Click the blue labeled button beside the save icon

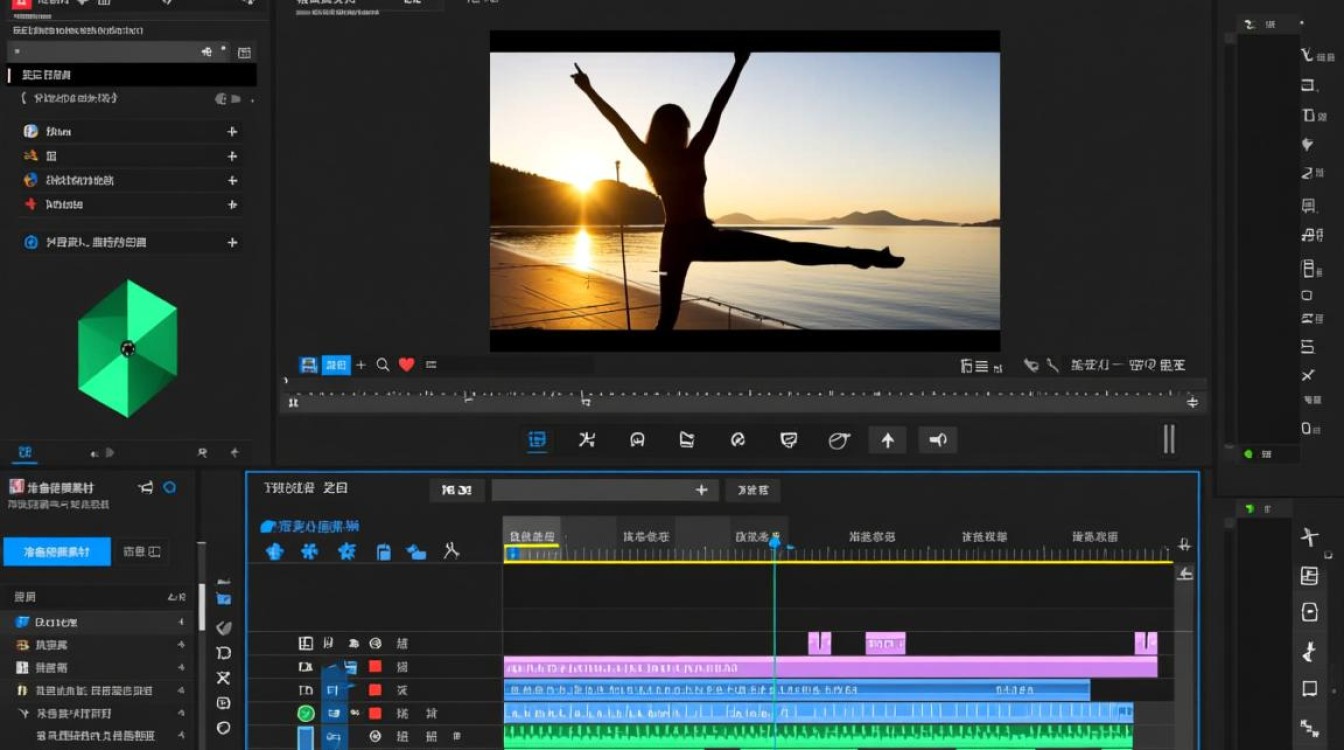click(x=336, y=365)
